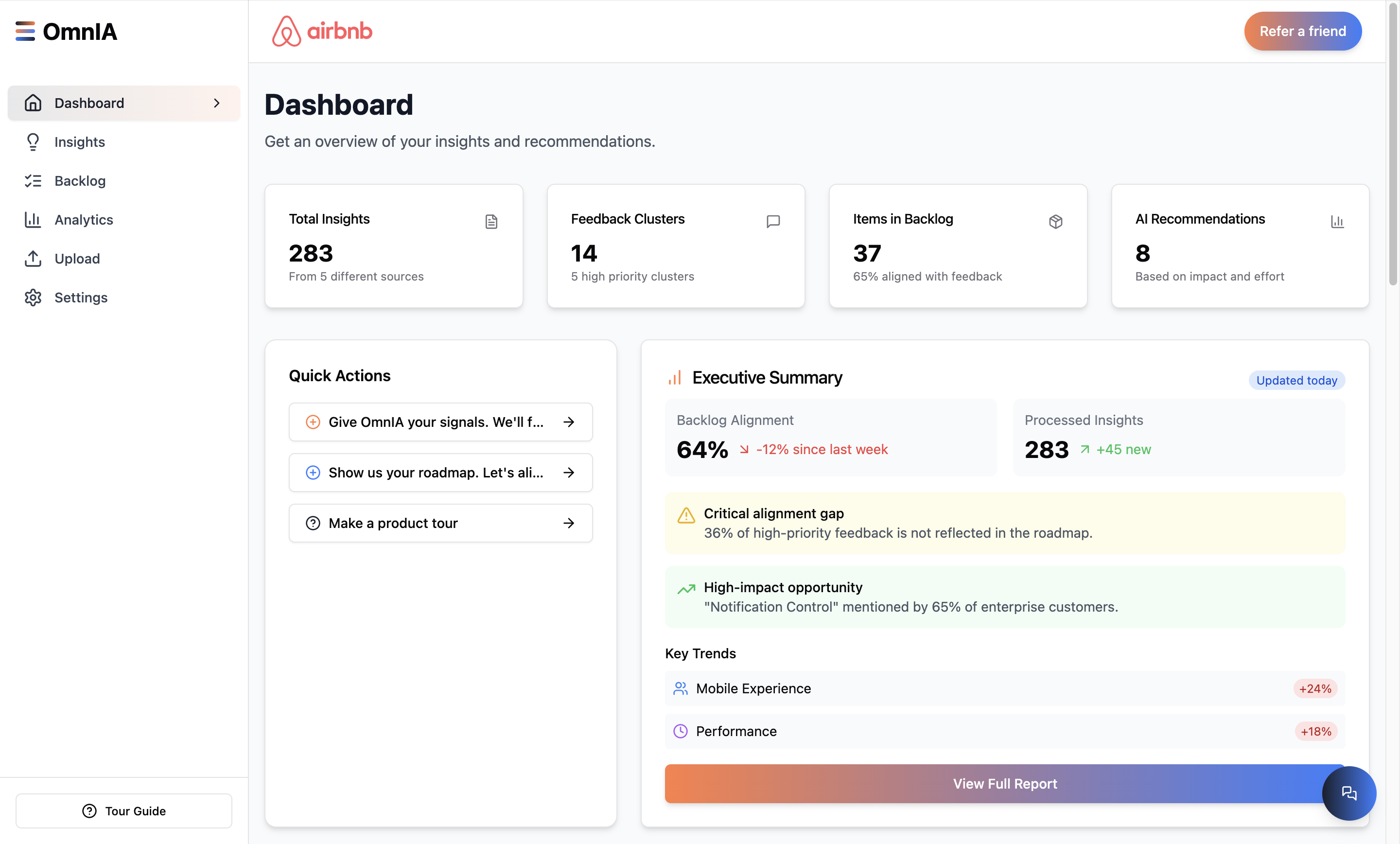Open the arrow on Make a product tour action

[x=569, y=523]
